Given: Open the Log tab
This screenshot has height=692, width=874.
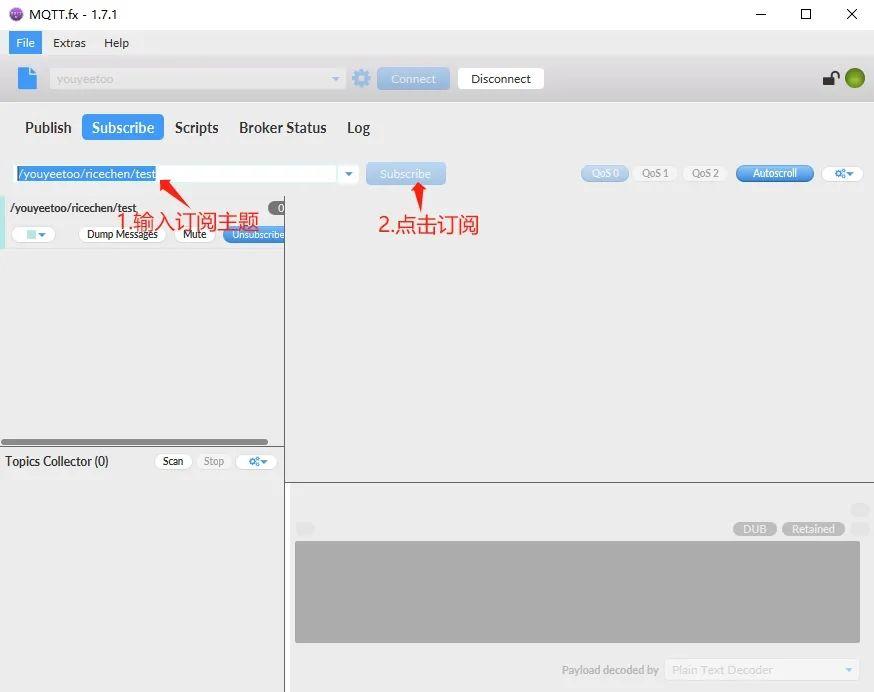Looking at the screenshot, I should click(x=358, y=128).
